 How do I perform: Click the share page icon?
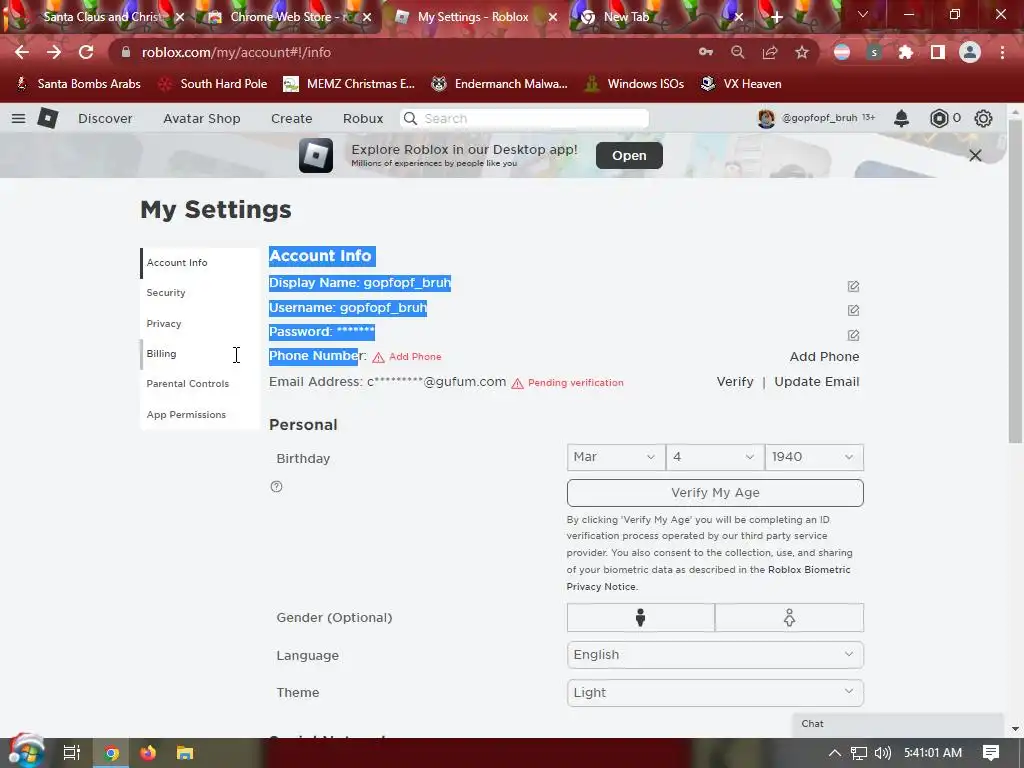770,52
